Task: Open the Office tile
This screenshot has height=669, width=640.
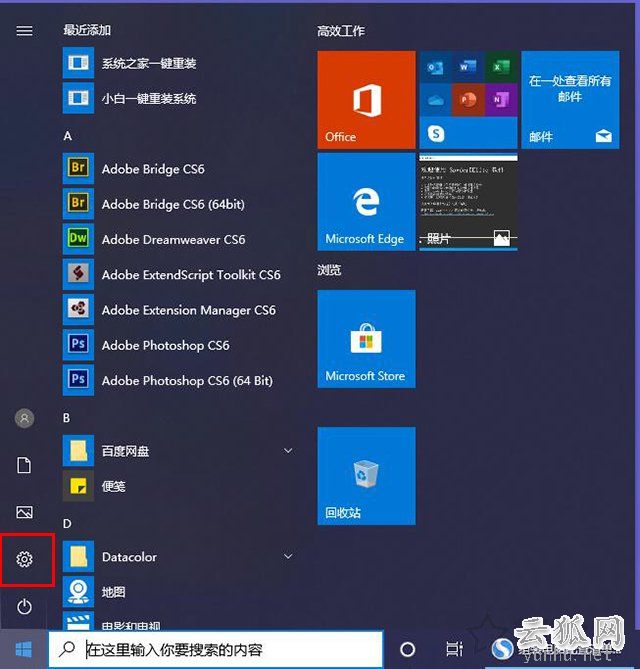Action: coord(366,99)
